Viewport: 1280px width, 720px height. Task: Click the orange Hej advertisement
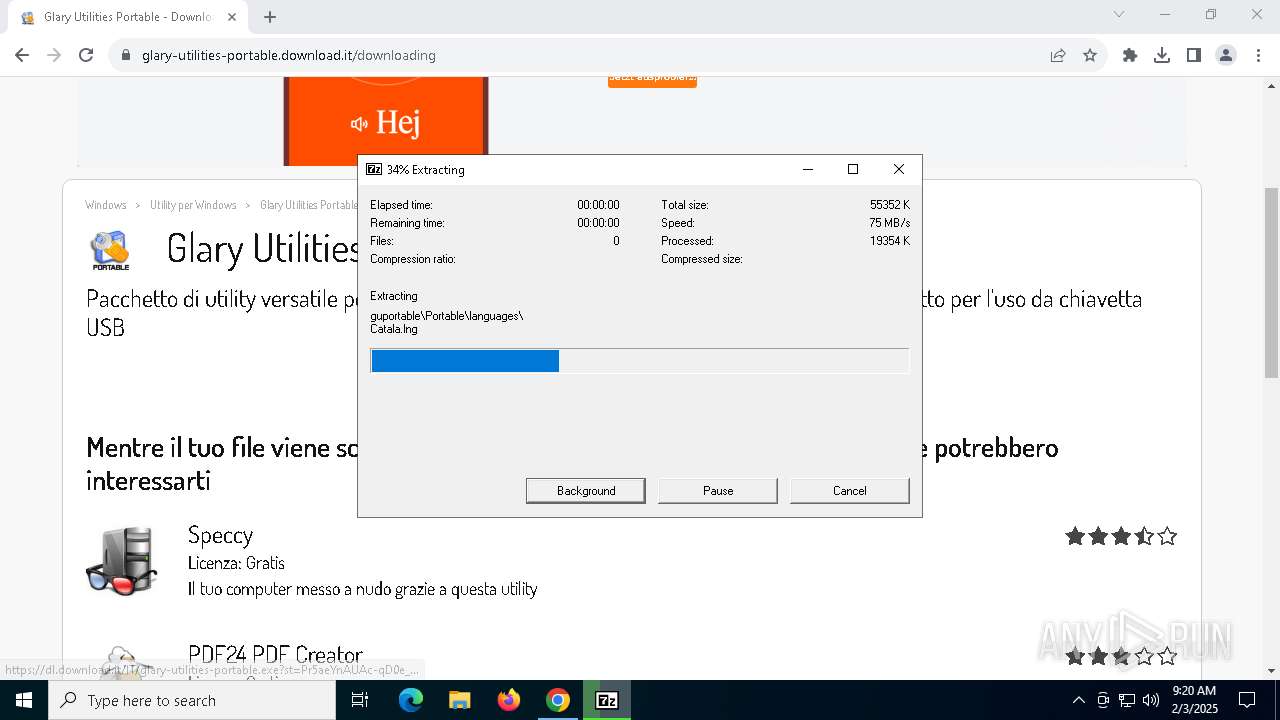(x=386, y=121)
